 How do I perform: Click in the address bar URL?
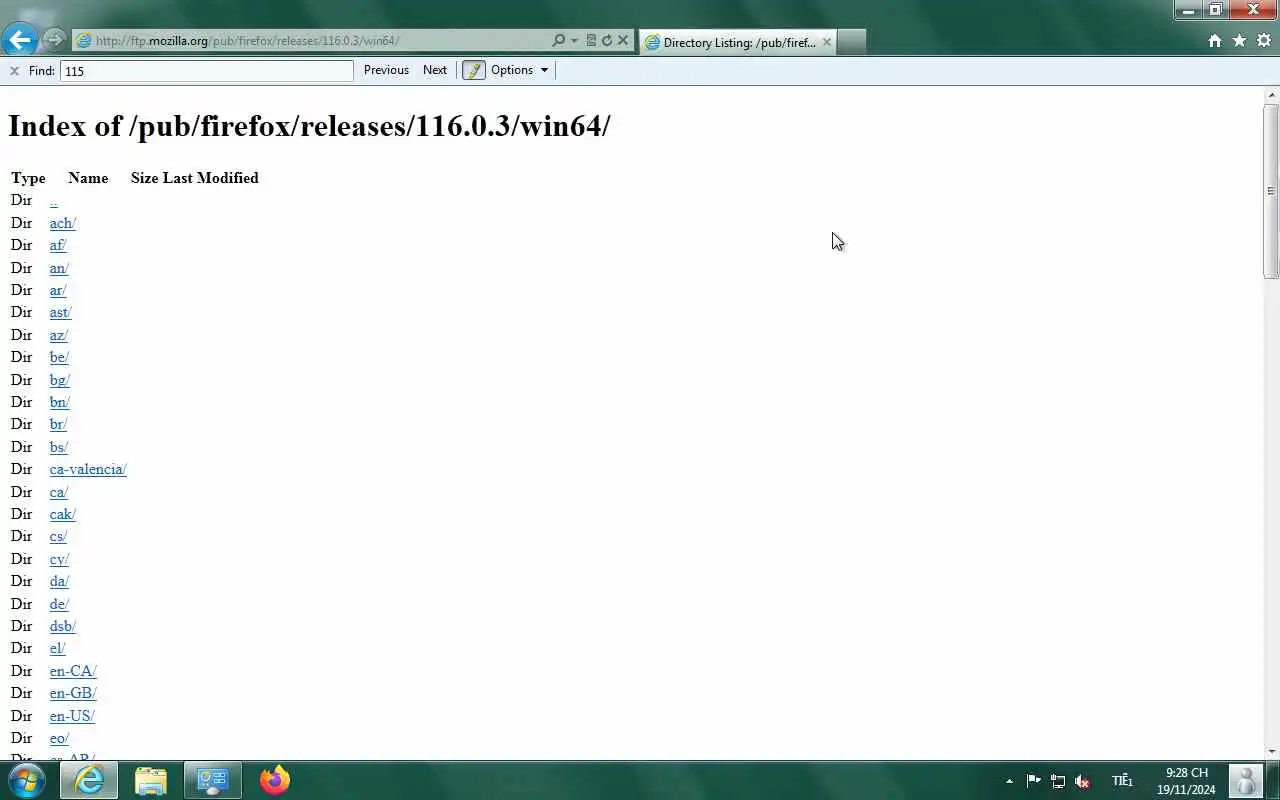(x=247, y=41)
